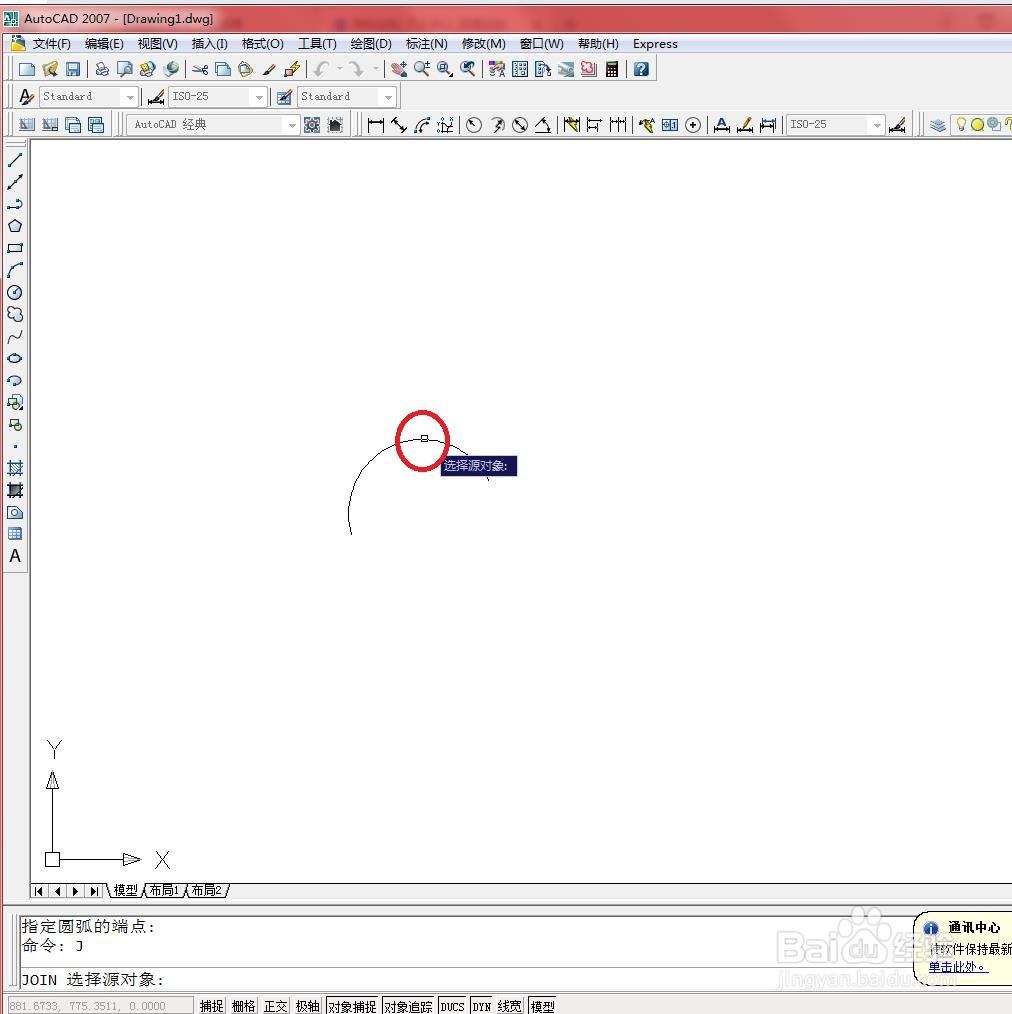Click the Paste clipboard icon

[x=246, y=69]
